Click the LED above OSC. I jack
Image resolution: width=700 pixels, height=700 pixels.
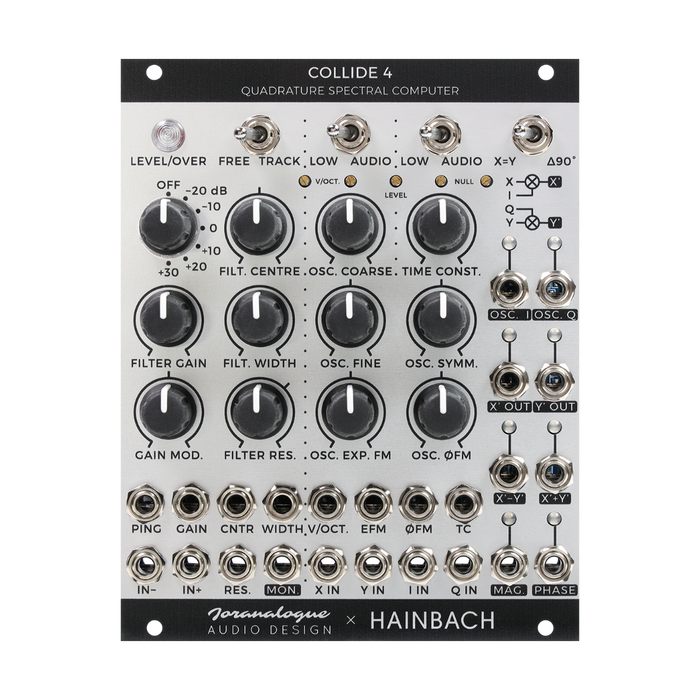coord(509,243)
